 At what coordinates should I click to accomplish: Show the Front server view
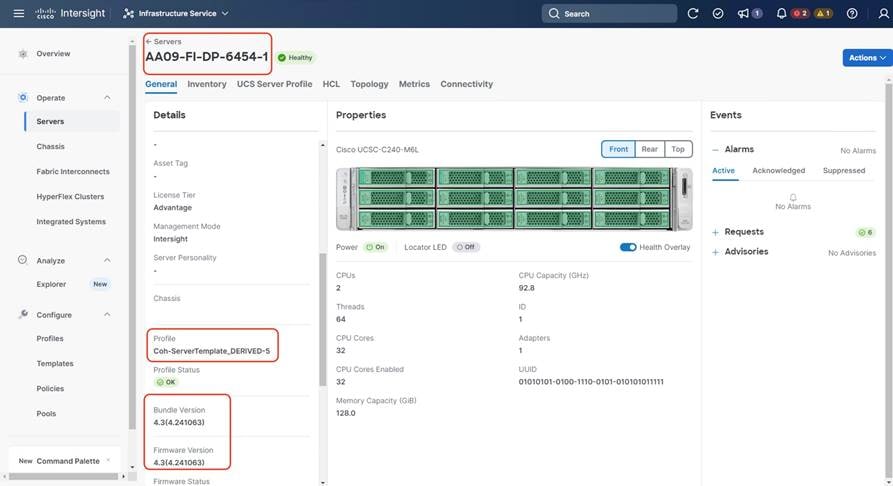[x=618, y=149]
